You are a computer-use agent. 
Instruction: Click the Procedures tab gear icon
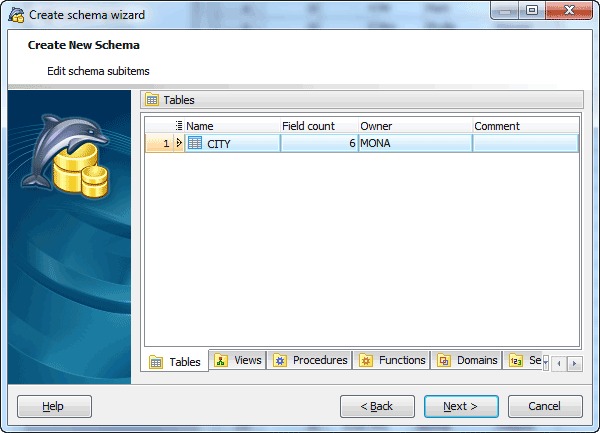click(281, 361)
